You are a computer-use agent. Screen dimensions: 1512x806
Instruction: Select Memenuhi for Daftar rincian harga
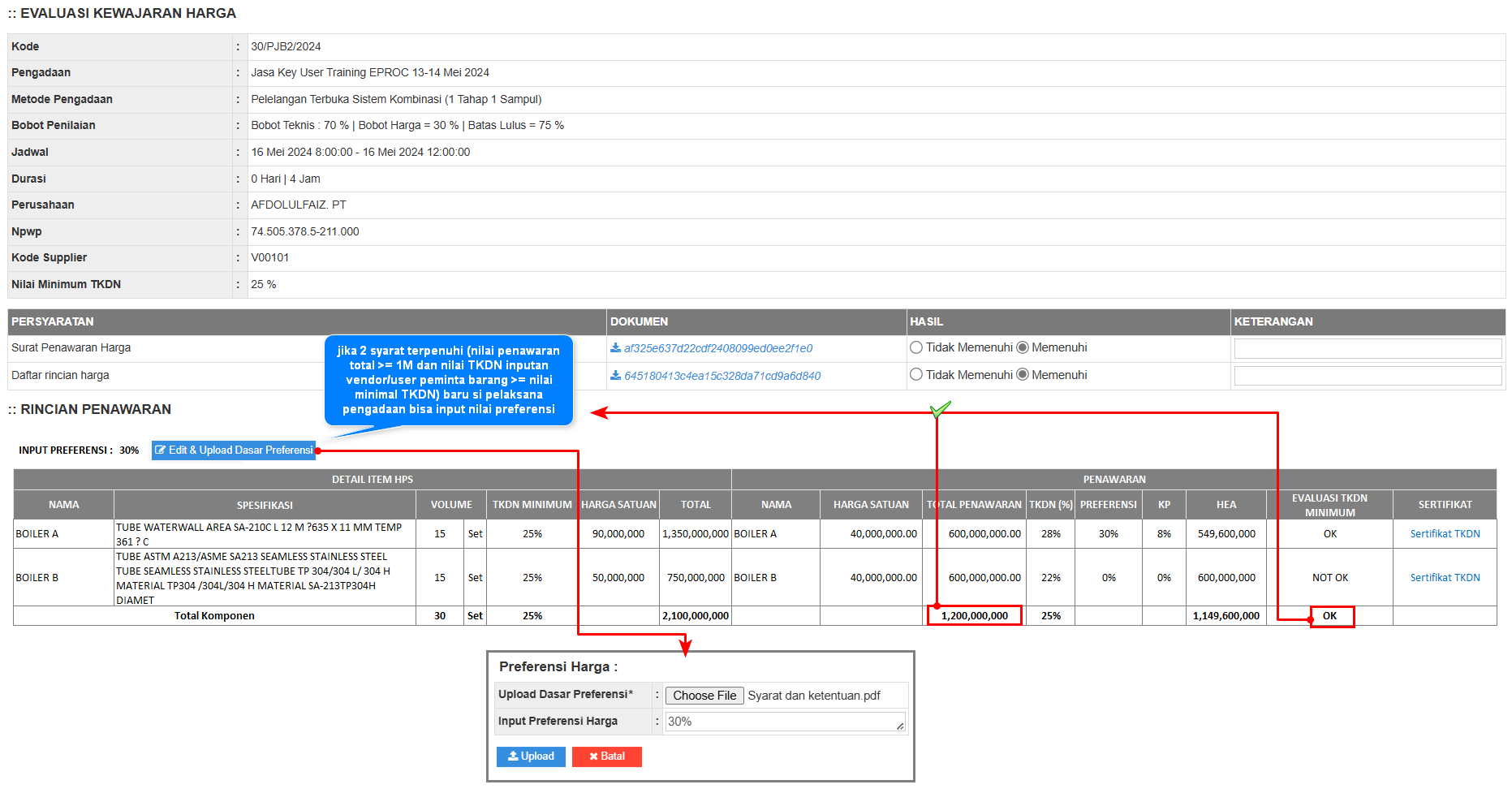pyautogui.click(x=1023, y=375)
